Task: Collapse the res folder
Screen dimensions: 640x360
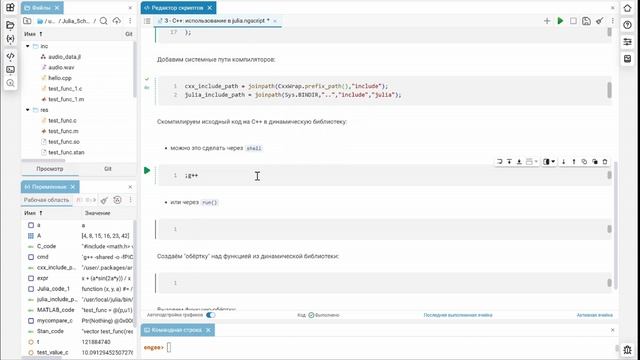Action: [x=28, y=110]
